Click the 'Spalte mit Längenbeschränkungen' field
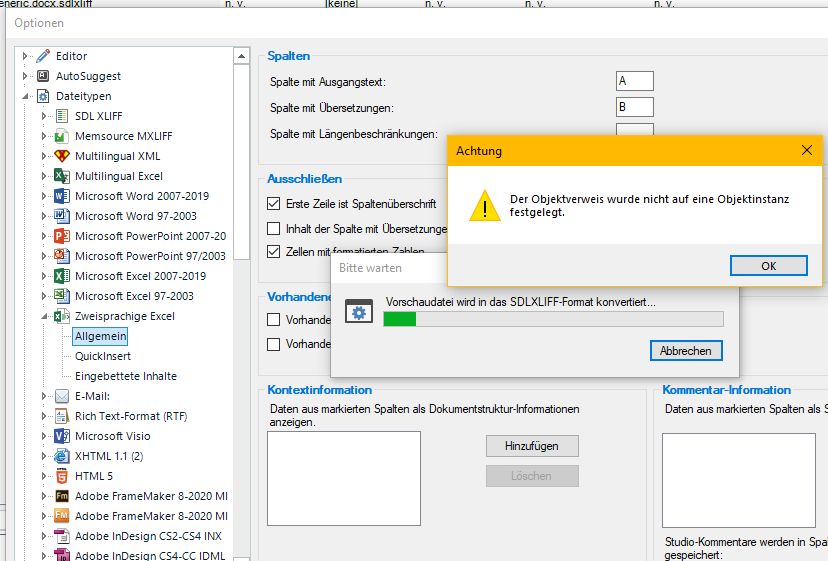Viewport: 828px width, 561px height. coord(635,129)
